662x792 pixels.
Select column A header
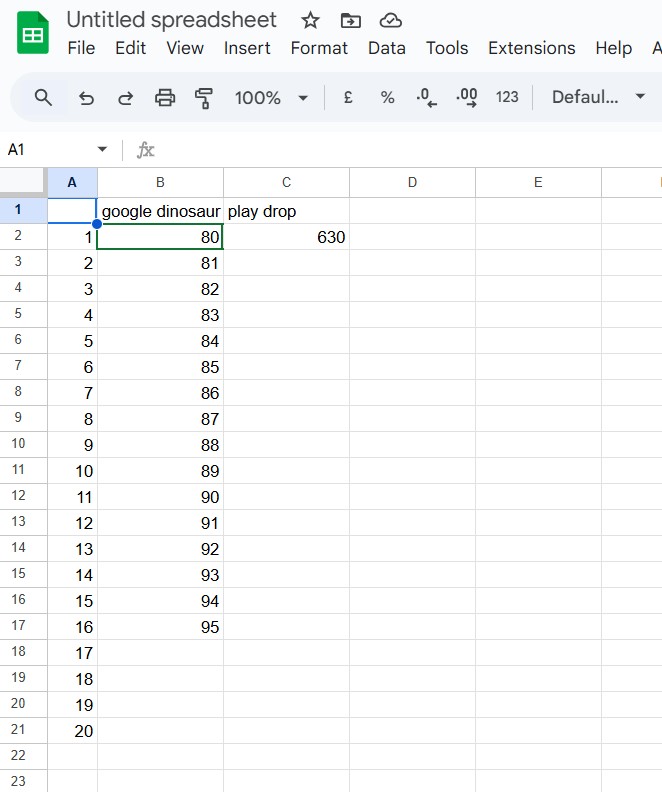[72, 182]
